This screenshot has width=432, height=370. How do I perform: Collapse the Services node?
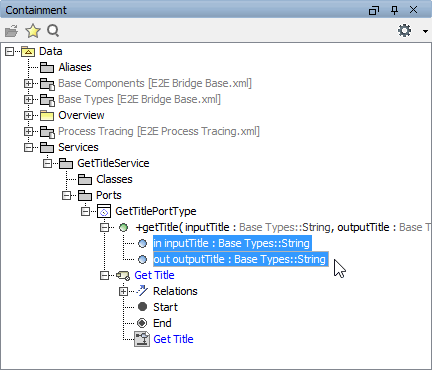tap(28, 147)
